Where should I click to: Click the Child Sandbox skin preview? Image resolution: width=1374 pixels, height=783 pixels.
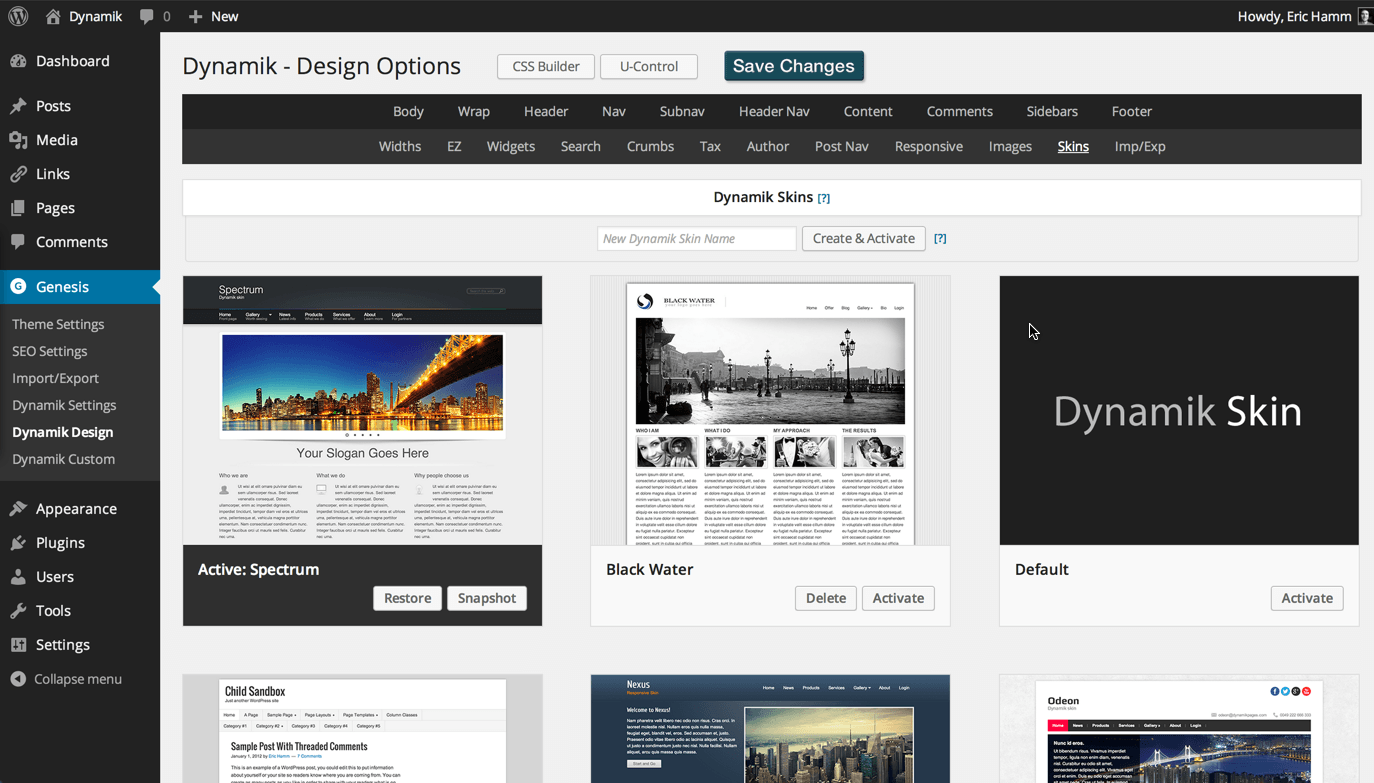(363, 729)
